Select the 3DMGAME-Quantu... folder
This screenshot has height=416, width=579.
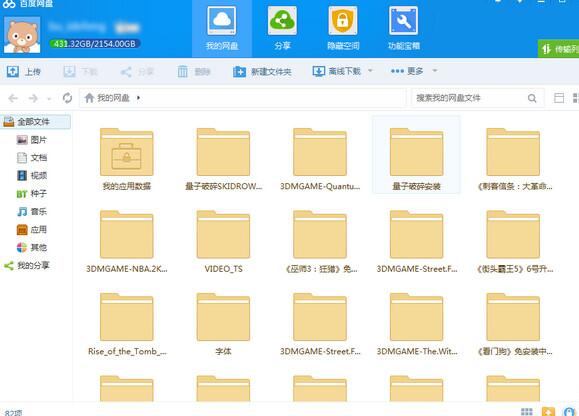click(x=320, y=159)
